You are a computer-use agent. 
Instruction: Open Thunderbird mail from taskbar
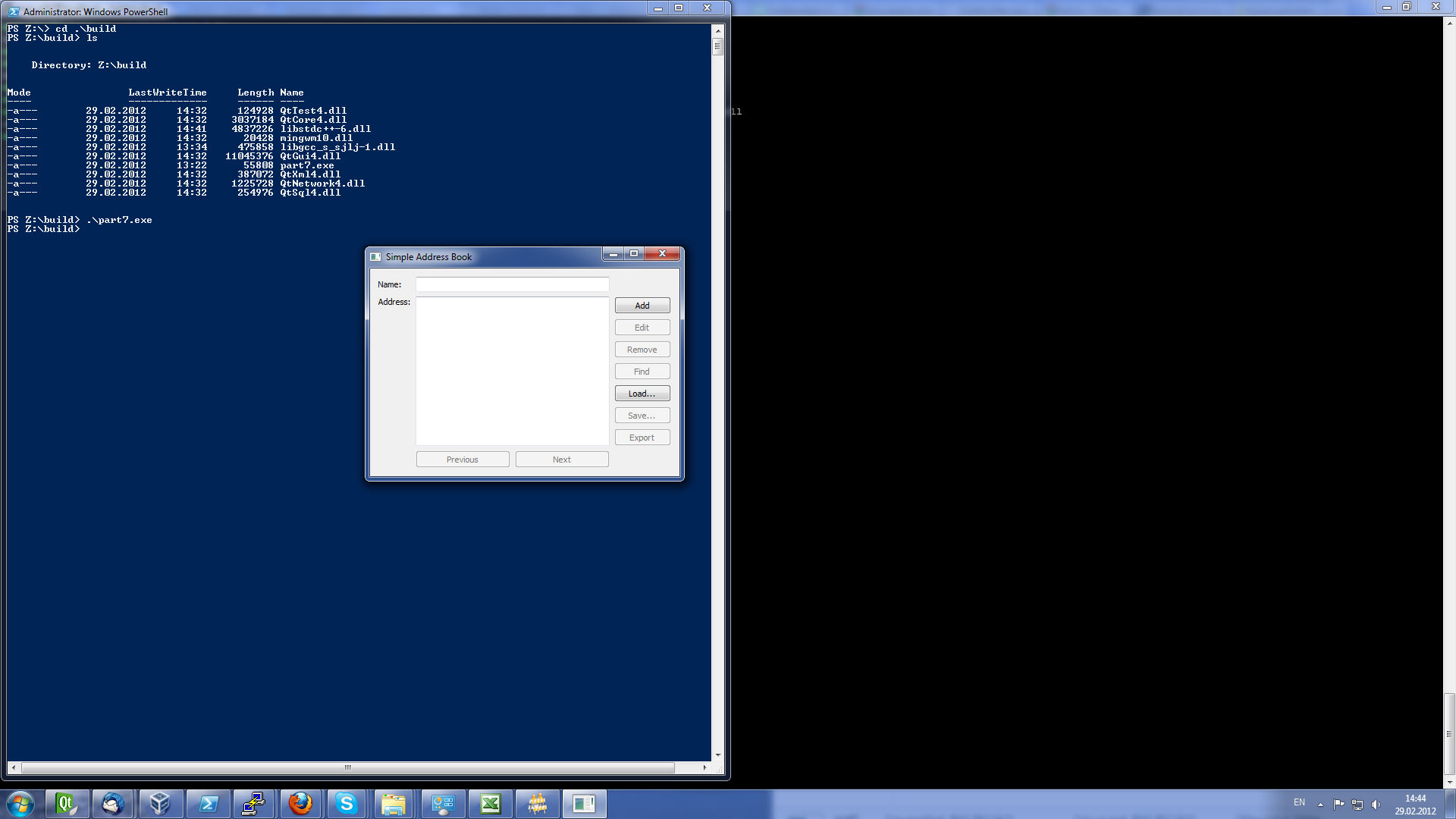(113, 804)
